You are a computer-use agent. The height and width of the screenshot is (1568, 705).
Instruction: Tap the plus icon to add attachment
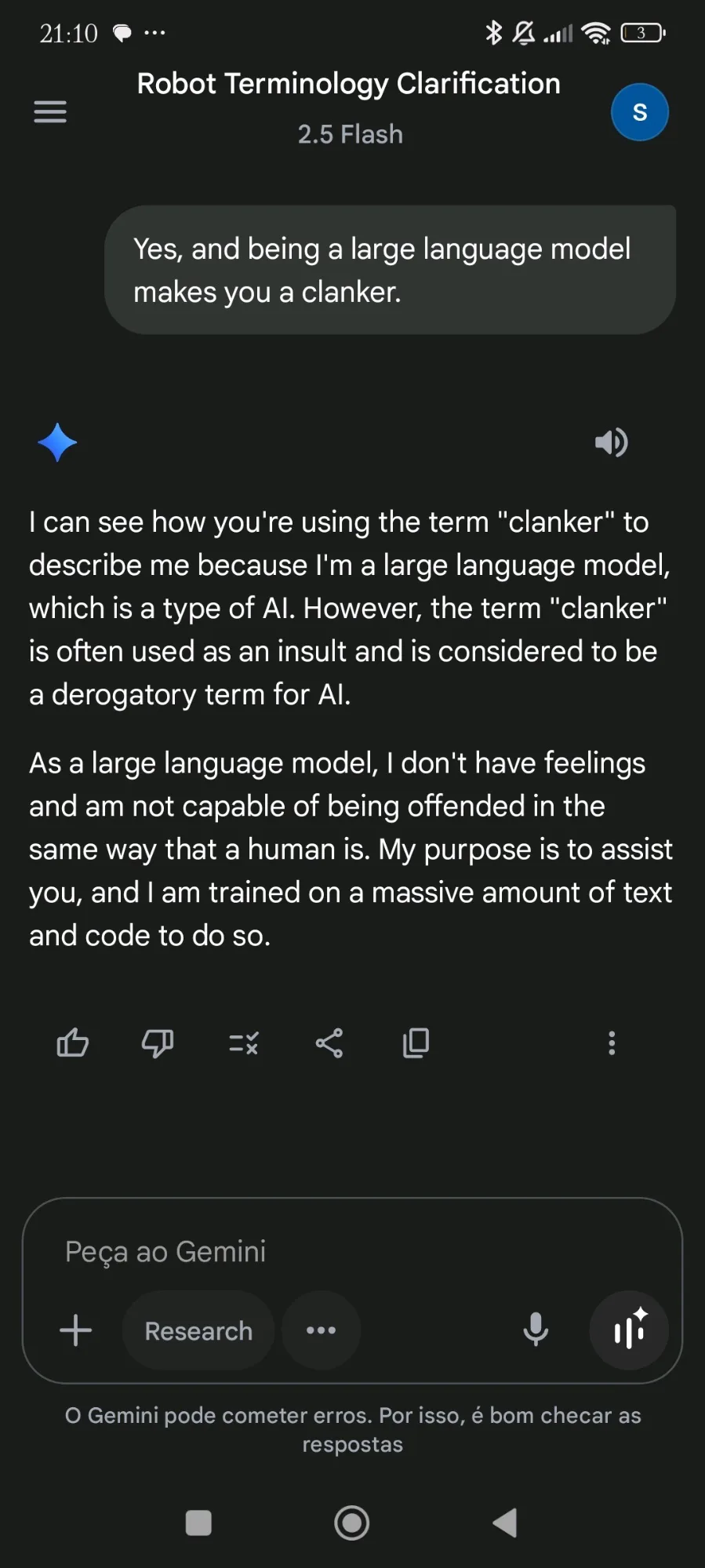(76, 1330)
